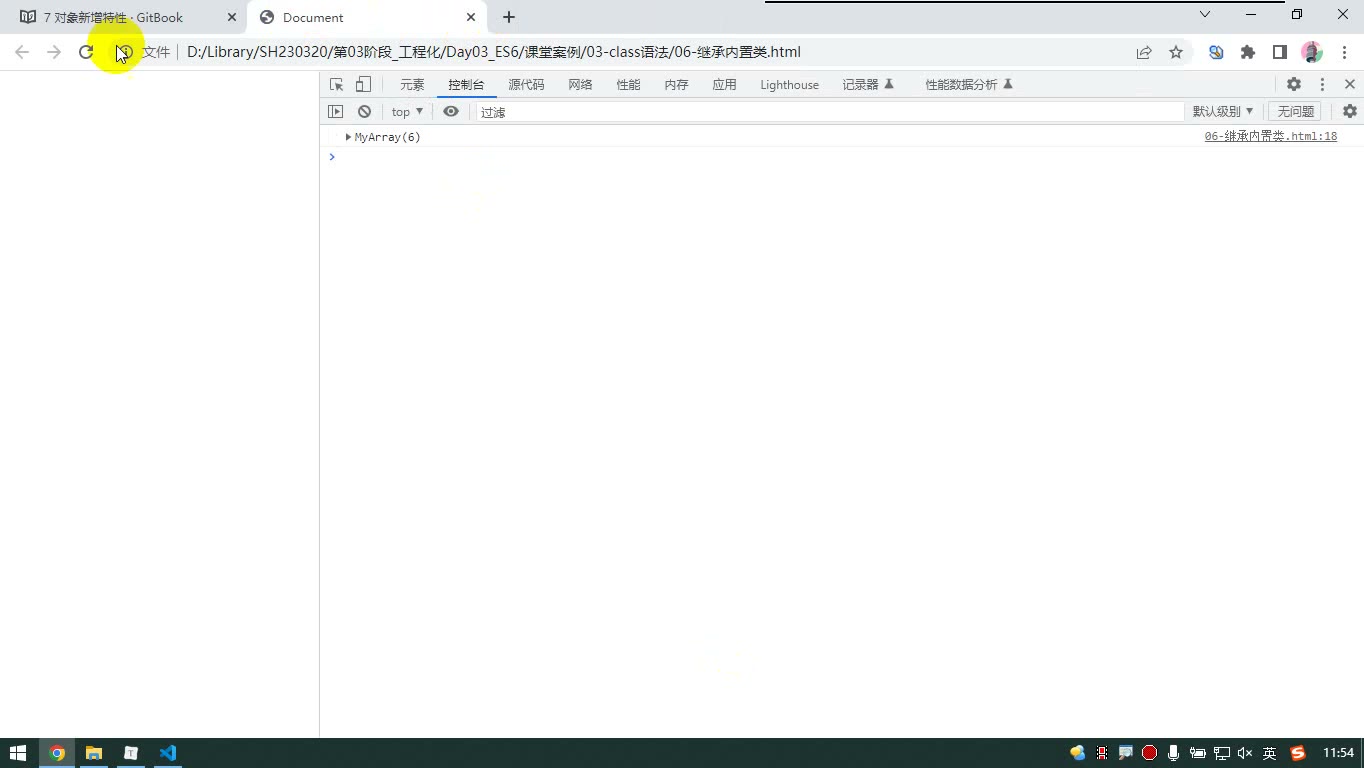Focus the 过滤 console filter field

tap(830, 112)
